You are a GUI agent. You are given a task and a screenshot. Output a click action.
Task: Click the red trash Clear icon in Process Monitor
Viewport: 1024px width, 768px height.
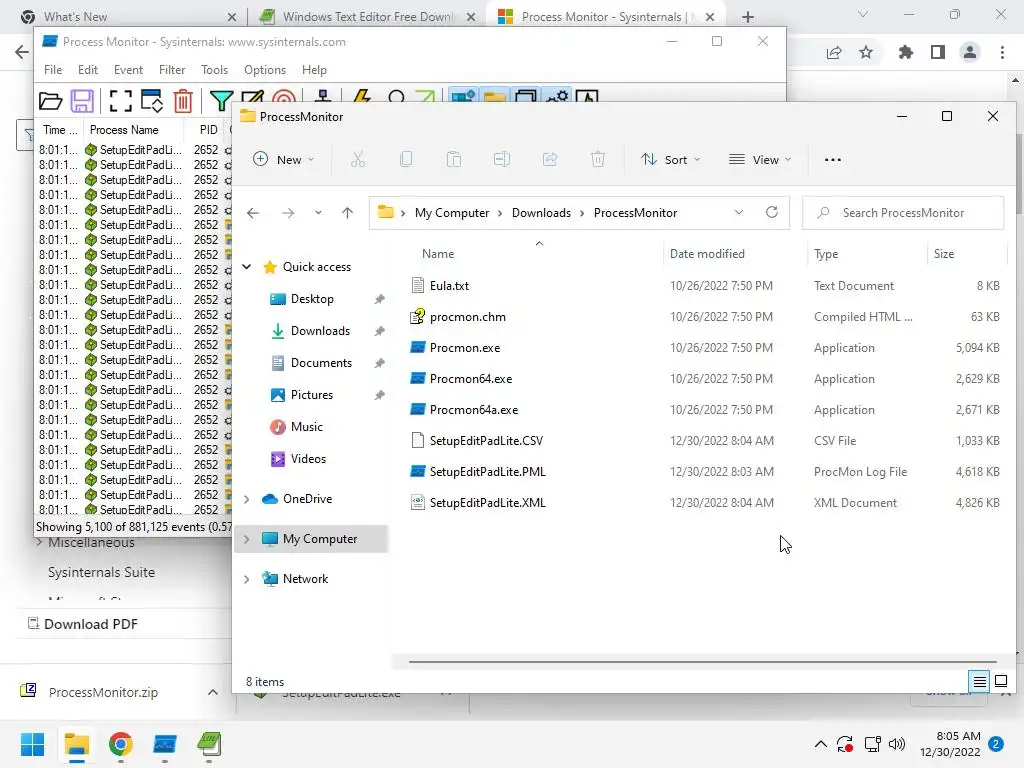click(183, 100)
